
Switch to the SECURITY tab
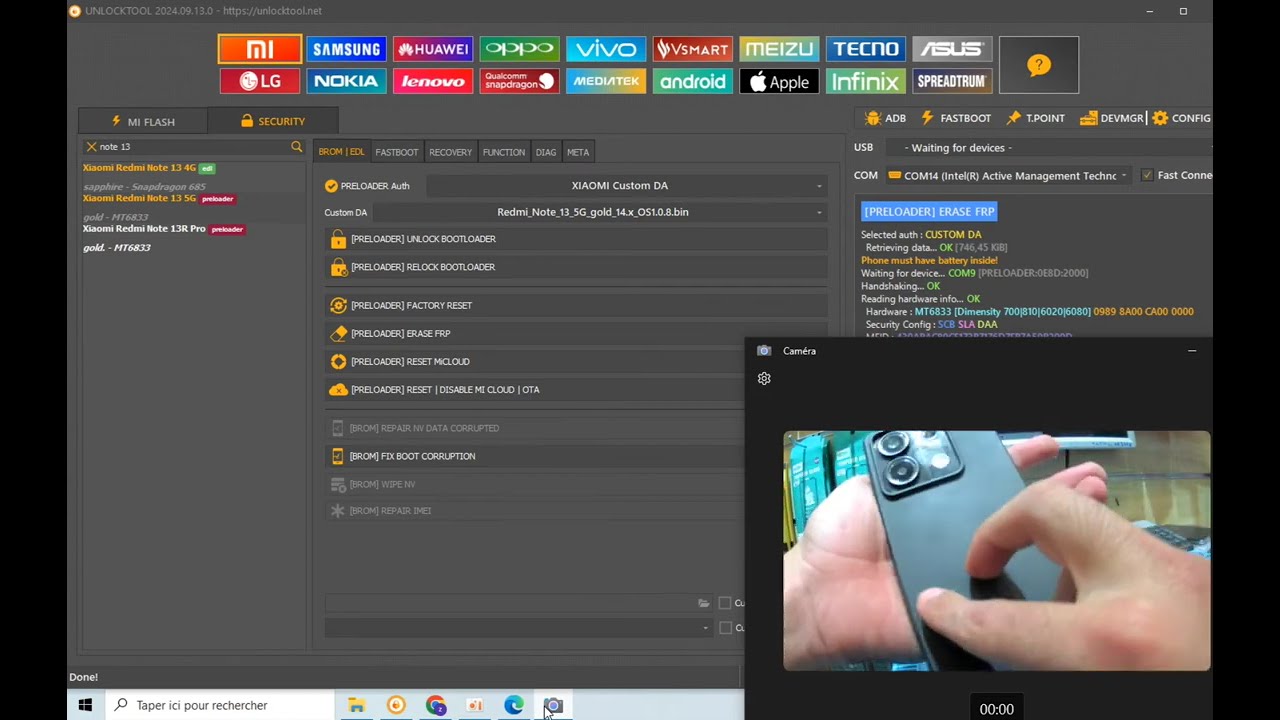pos(273,121)
